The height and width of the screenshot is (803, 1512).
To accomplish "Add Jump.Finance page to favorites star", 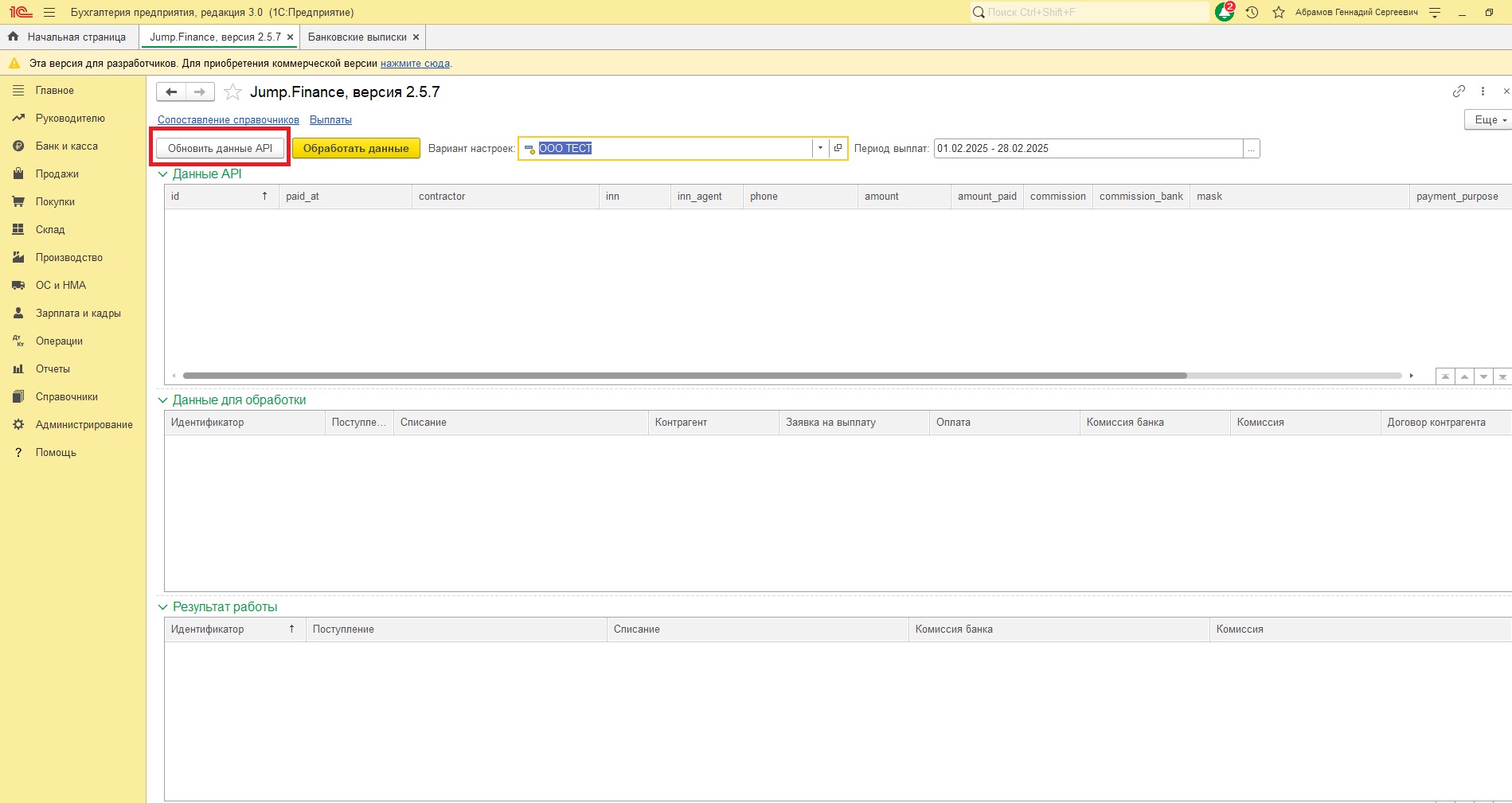I will 232,92.
